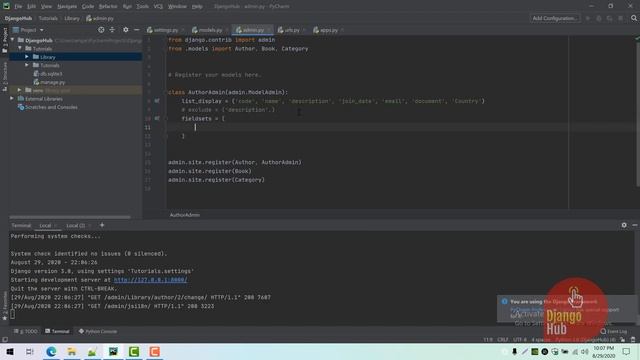Select manage.py in the project tree

tap(53, 82)
